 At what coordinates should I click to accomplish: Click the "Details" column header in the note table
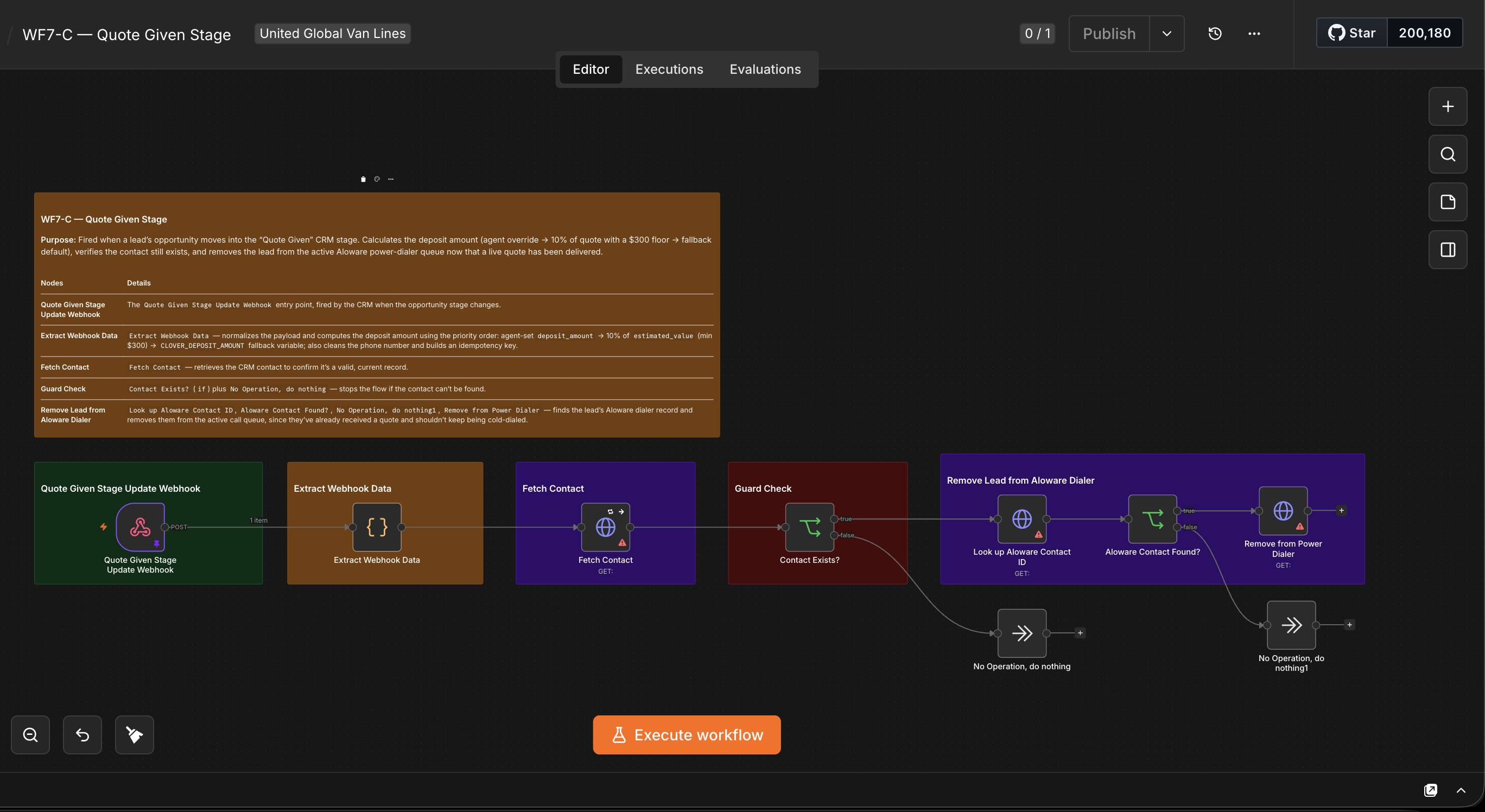pyautogui.click(x=139, y=283)
